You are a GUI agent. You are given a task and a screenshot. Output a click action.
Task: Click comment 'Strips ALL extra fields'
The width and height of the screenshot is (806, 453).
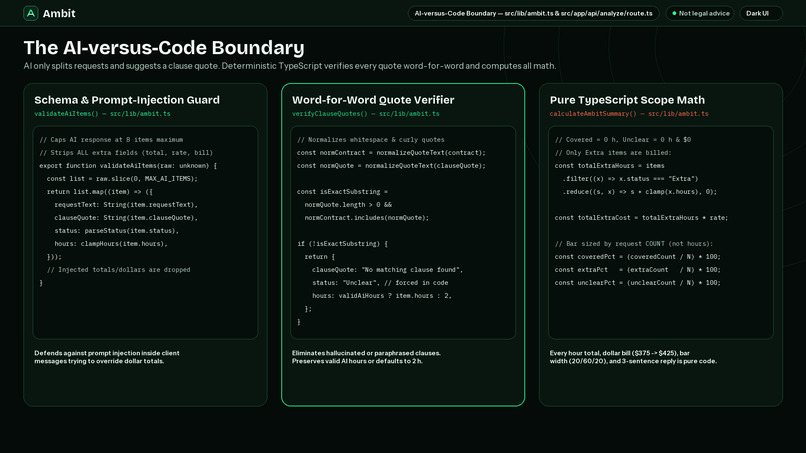126,153
